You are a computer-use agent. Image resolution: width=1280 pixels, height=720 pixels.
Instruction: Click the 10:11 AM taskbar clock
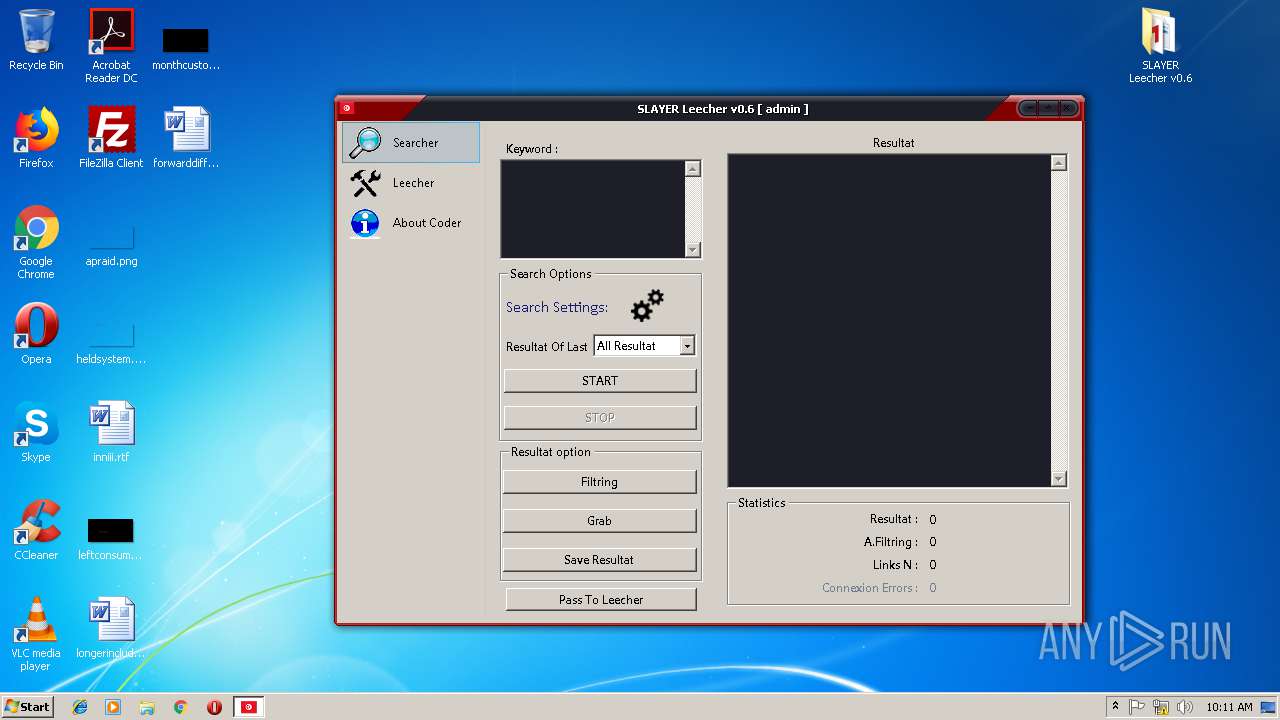tap(1229, 707)
